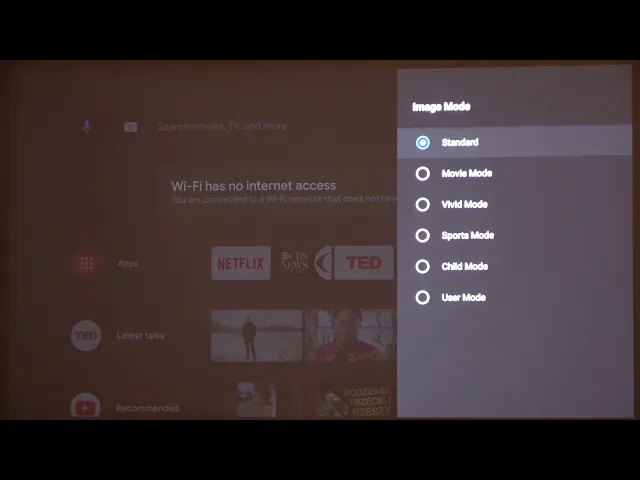The height and width of the screenshot is (480, 640).
Task: Click the Latest talks row label
Action: point(140,336)
